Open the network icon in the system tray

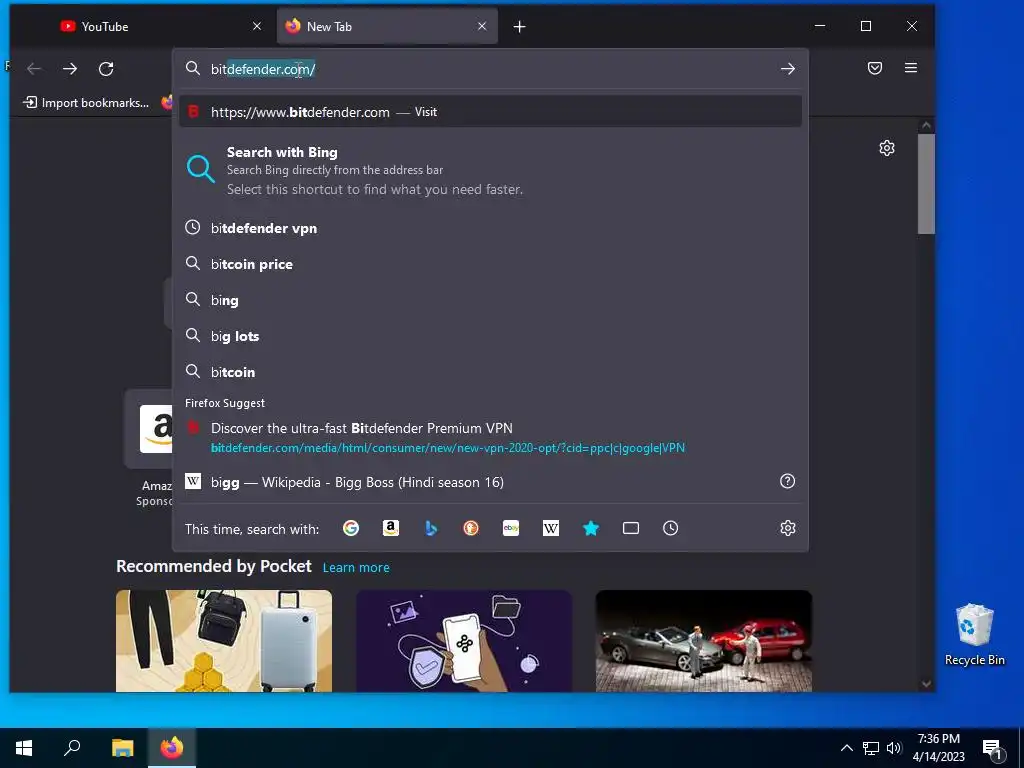871,748
